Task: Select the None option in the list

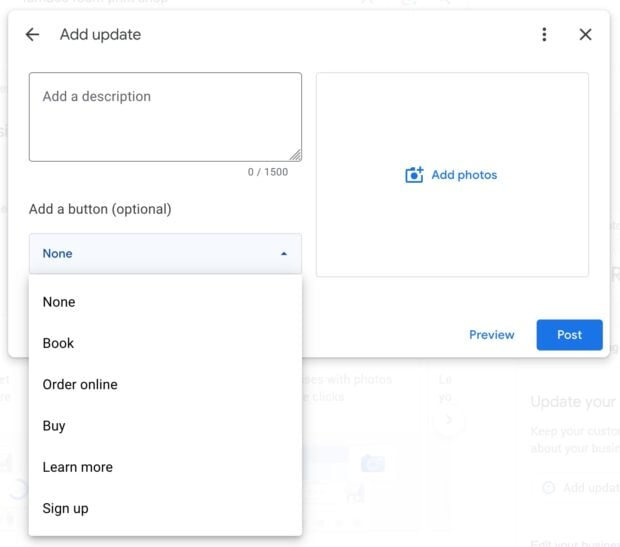Action: coord(59,302)
